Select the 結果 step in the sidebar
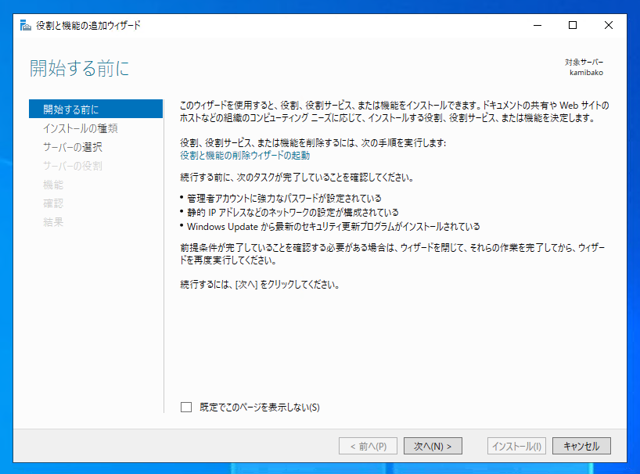Viewport: 640px width, 474px height. pyautogui.click(x=53, y=222)
